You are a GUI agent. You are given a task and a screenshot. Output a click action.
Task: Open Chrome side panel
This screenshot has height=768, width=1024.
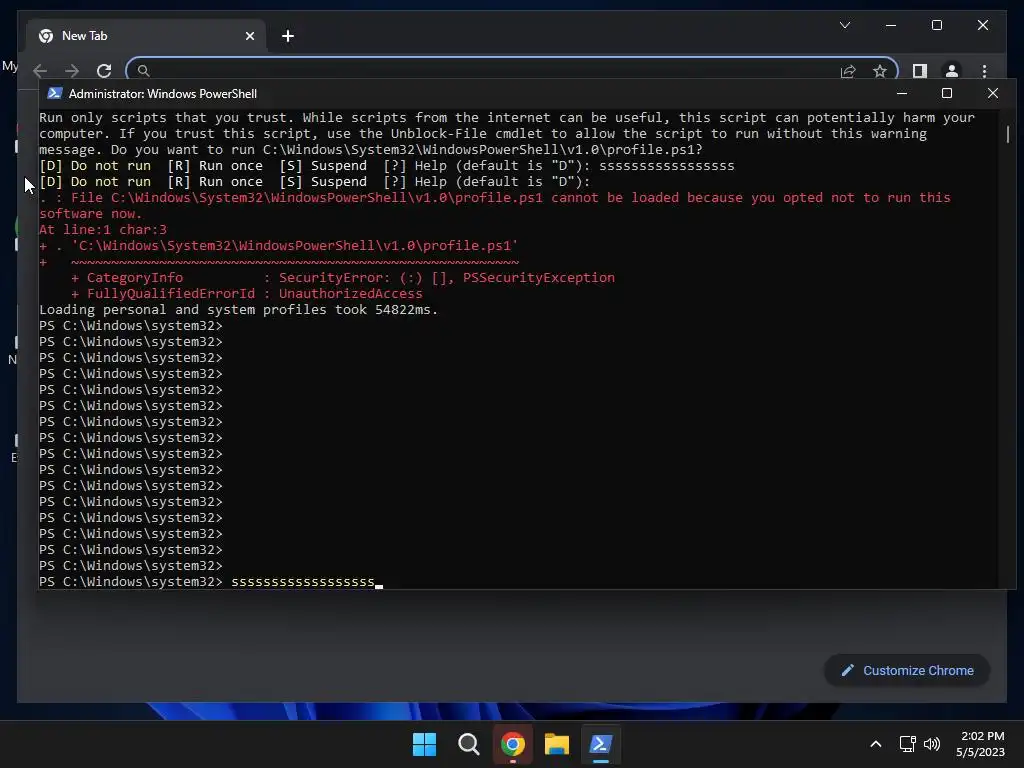click(920, 71)
